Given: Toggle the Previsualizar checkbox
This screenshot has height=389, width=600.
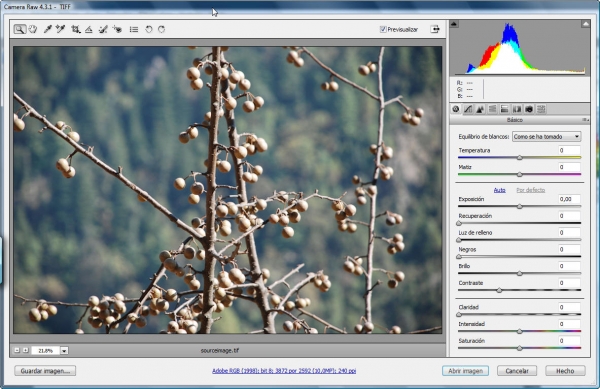Looking at the screenshot, I should (383, 29).
